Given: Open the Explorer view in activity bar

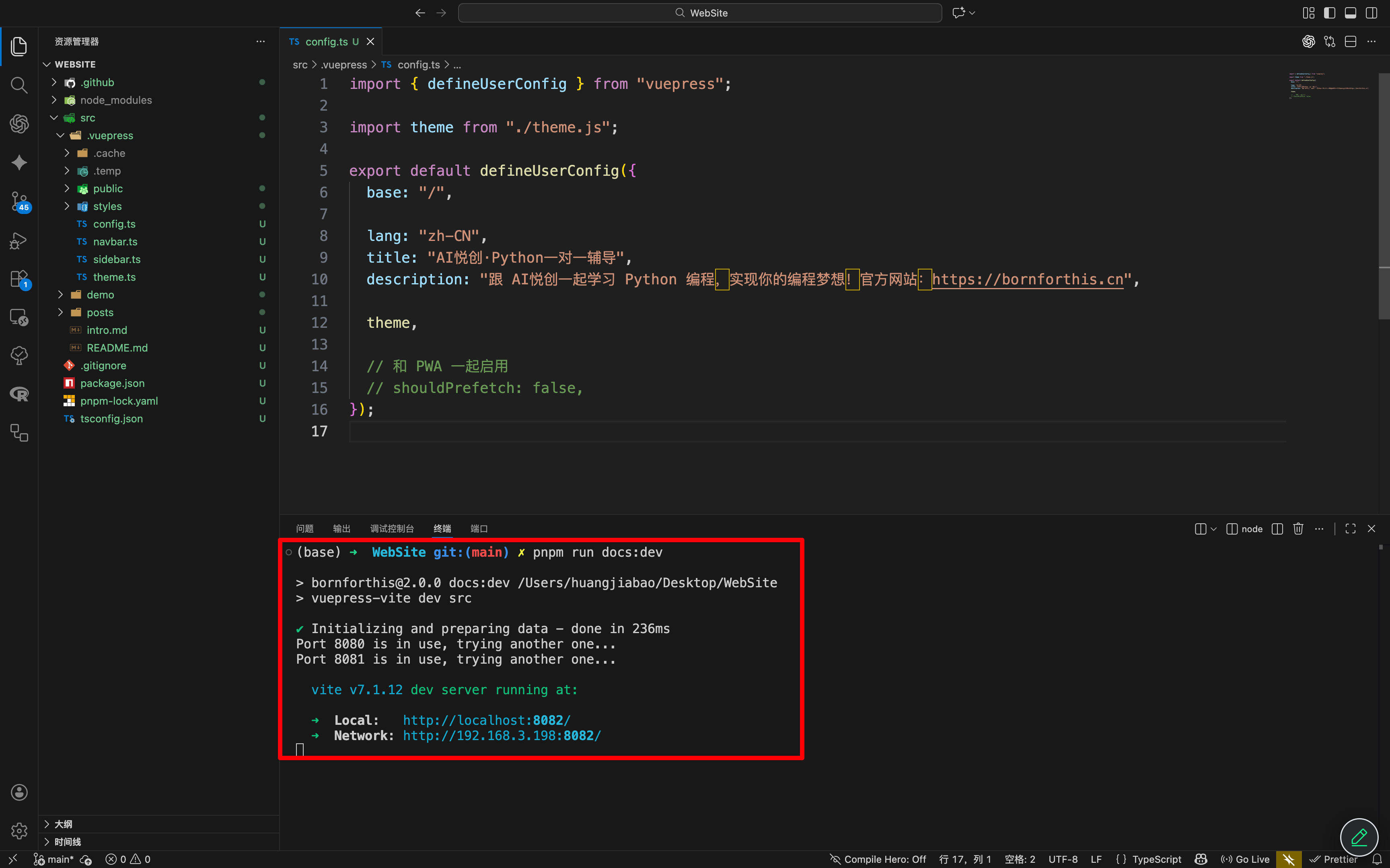Looking at the screenshot, I should [x=19, y=46].
